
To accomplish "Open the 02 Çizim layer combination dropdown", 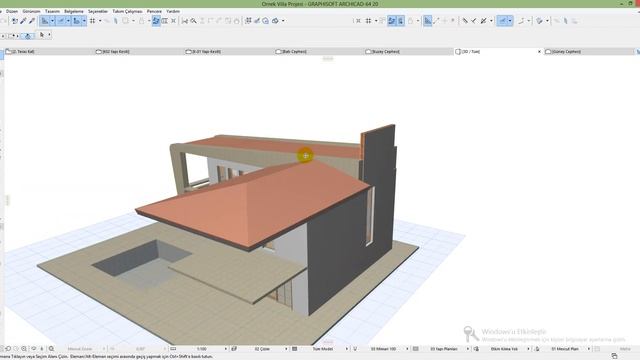I will click(x=286, y=349).
